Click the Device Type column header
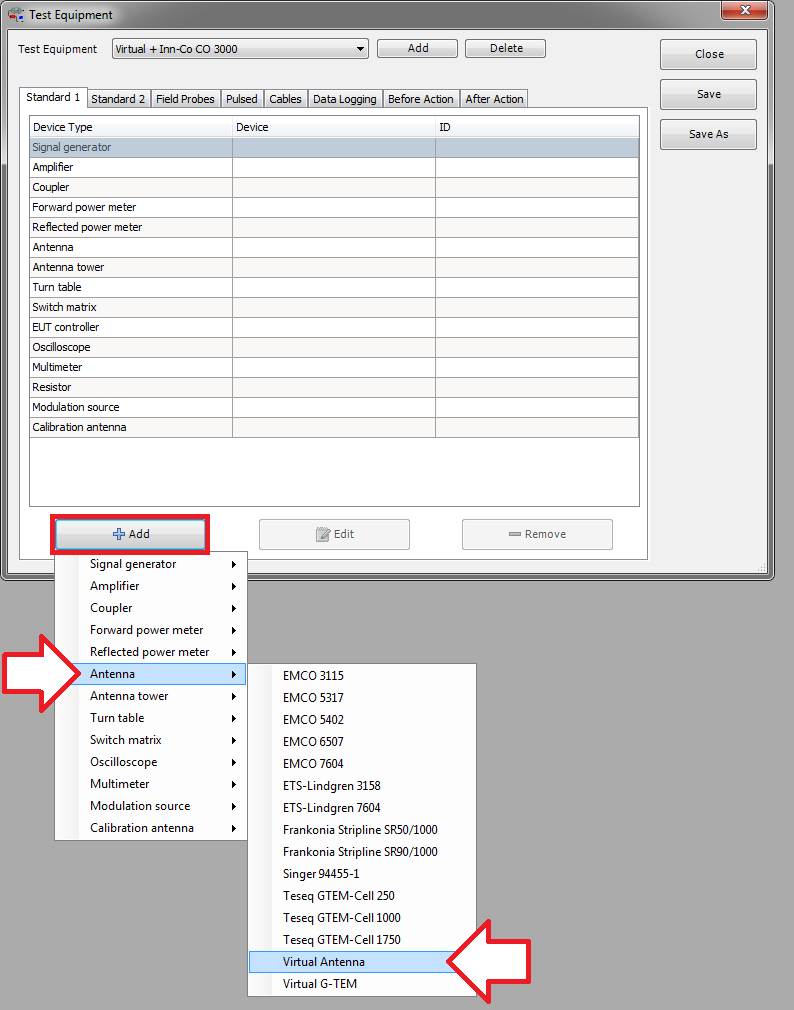This screenshot has height=1010, width=794. click(131, 128)
